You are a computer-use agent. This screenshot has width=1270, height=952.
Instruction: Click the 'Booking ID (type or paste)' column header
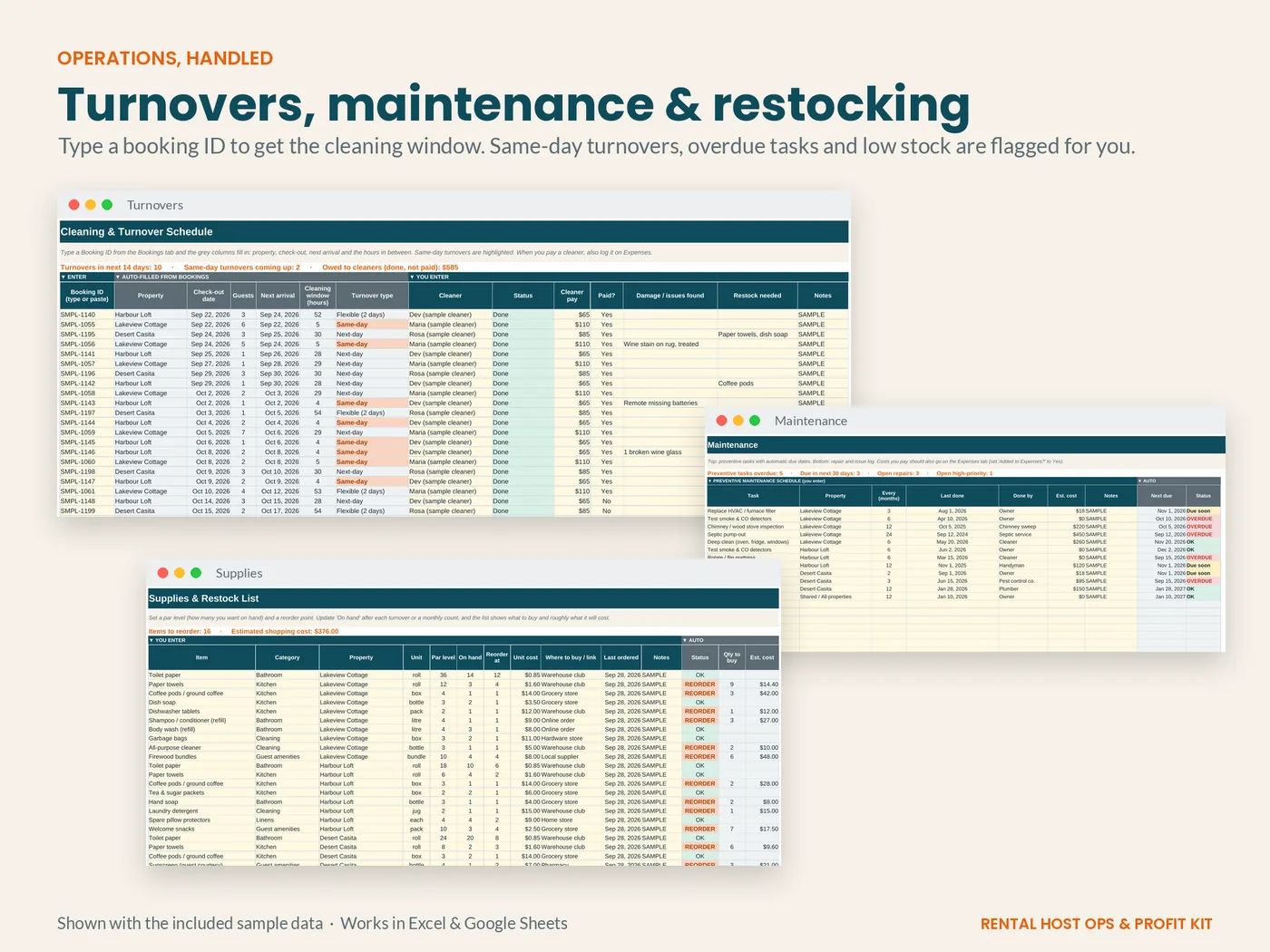pos(87,296)
